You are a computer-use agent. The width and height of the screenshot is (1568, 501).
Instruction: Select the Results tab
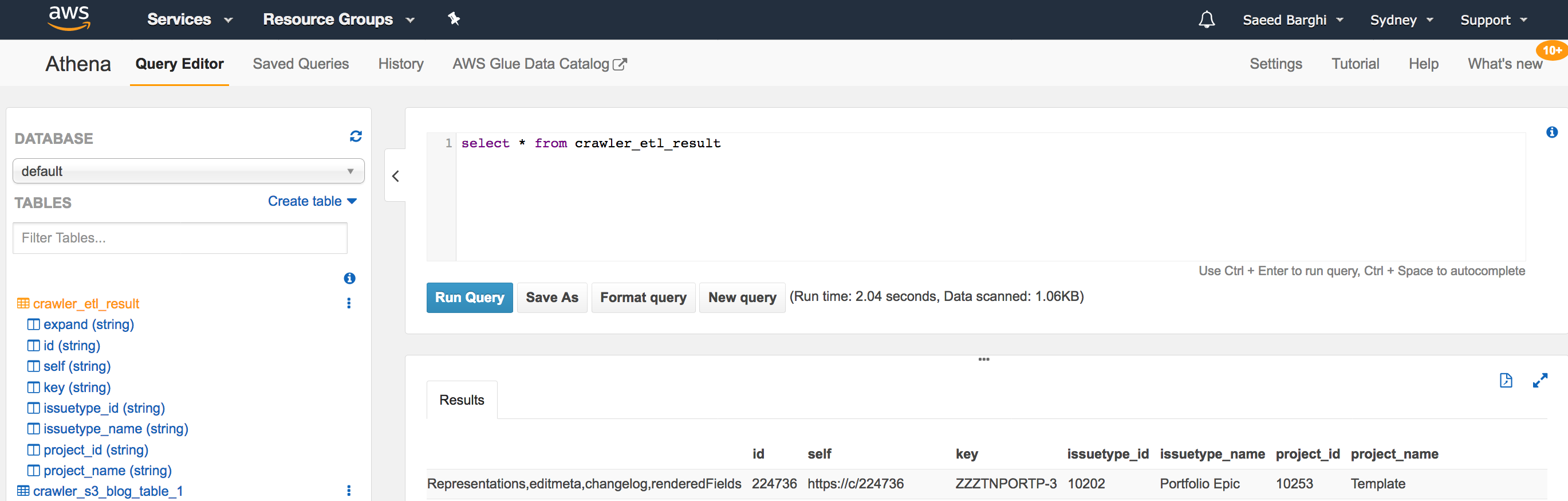coord(462,400)
